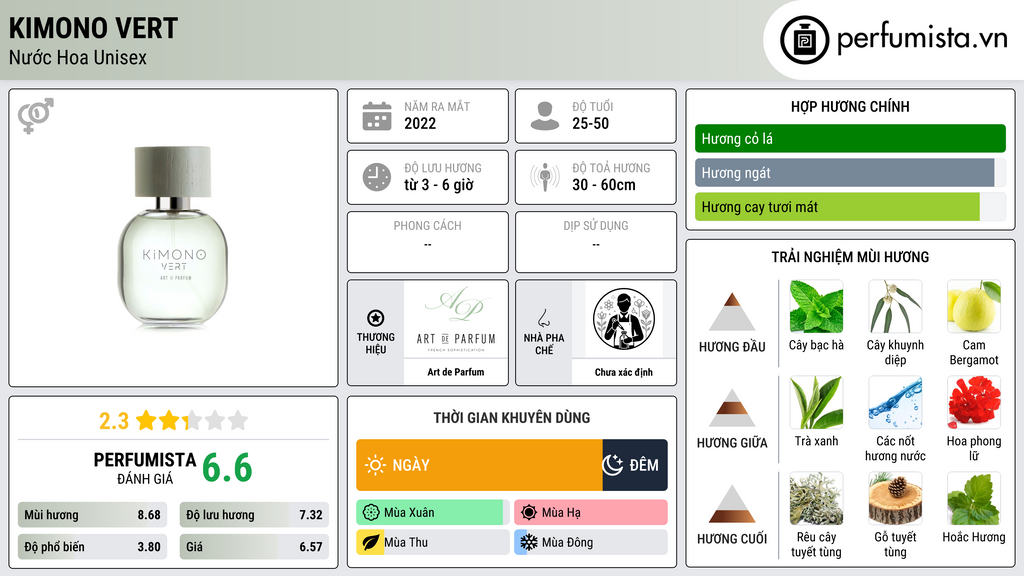Select the Gỗ tuyết tùng cedarwood image

tap(895, 499)
